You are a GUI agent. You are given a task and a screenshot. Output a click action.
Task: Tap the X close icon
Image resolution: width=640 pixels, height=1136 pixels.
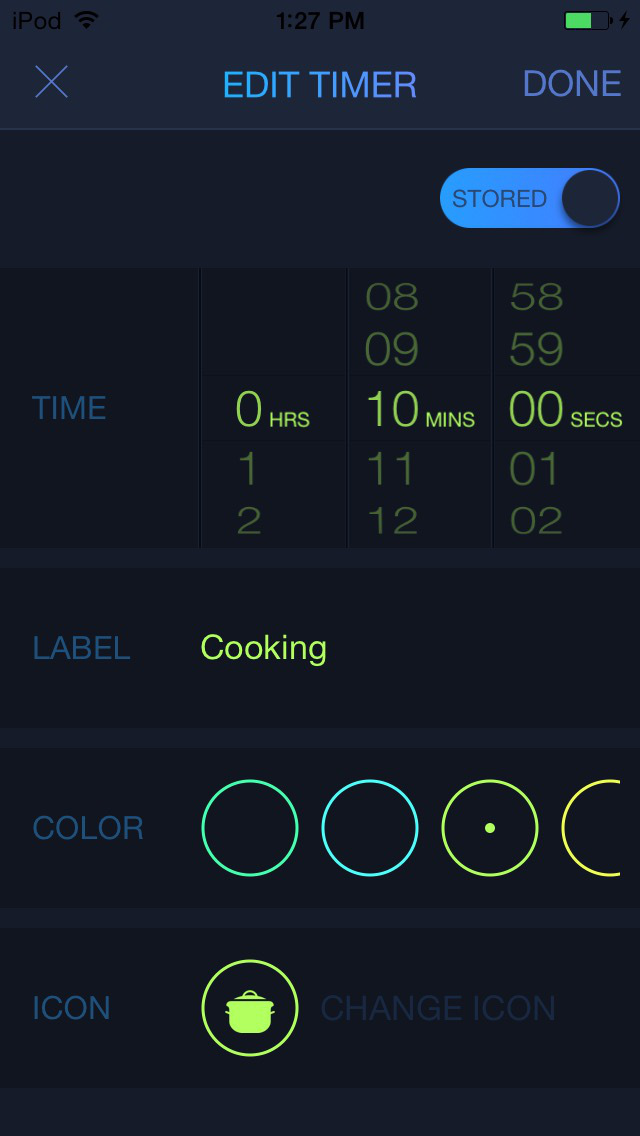coord(51,82)
